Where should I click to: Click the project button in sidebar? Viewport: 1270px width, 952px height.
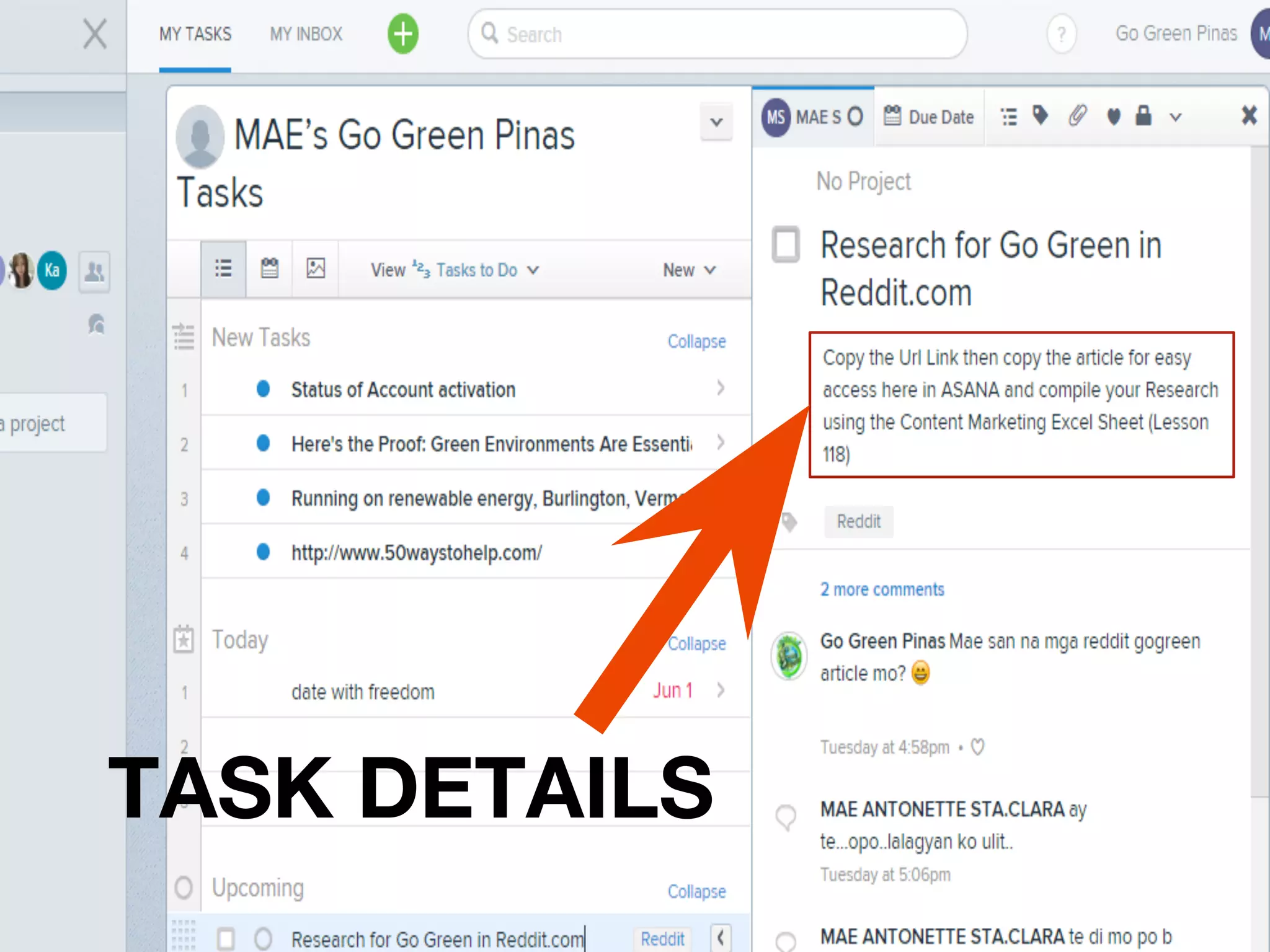coord(52,423)
